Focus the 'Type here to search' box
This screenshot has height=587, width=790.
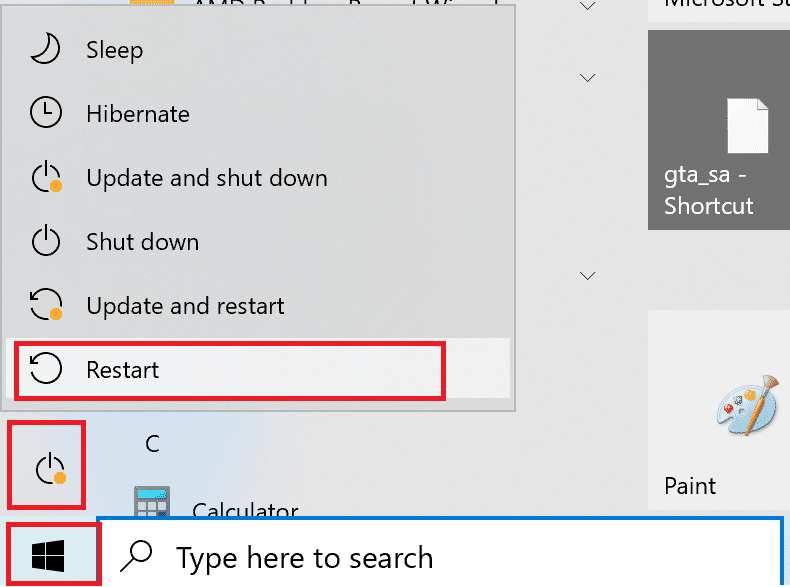point(440,556)
